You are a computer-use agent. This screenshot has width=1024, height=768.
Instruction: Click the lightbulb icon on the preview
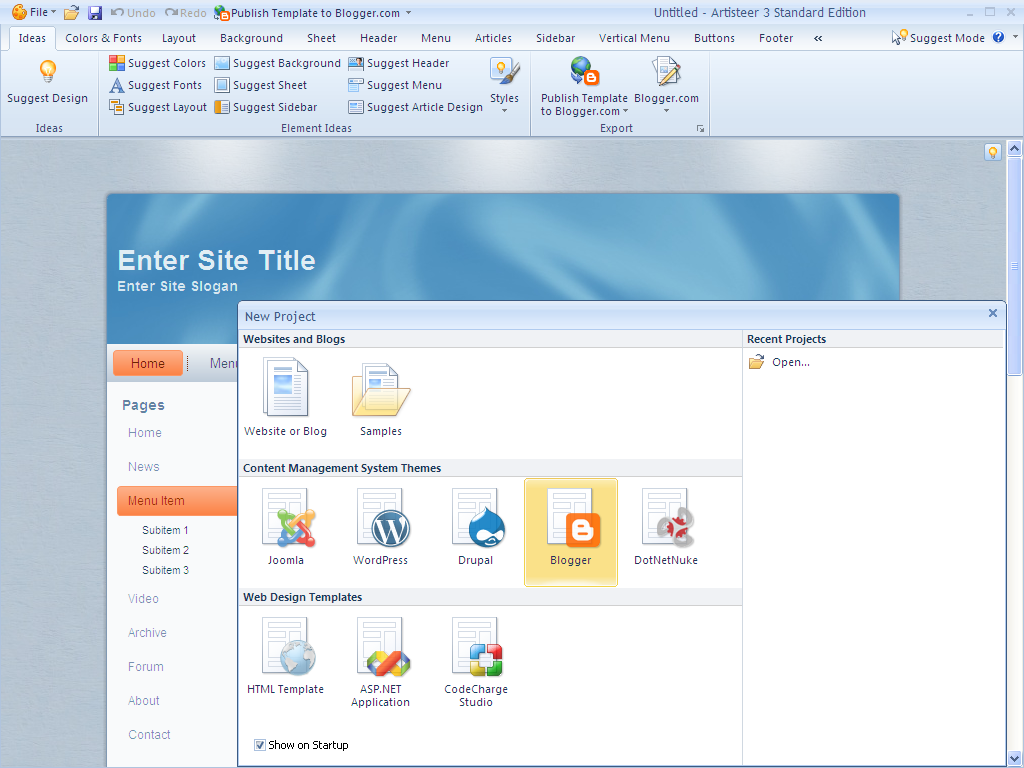click(x=993, y=153)
